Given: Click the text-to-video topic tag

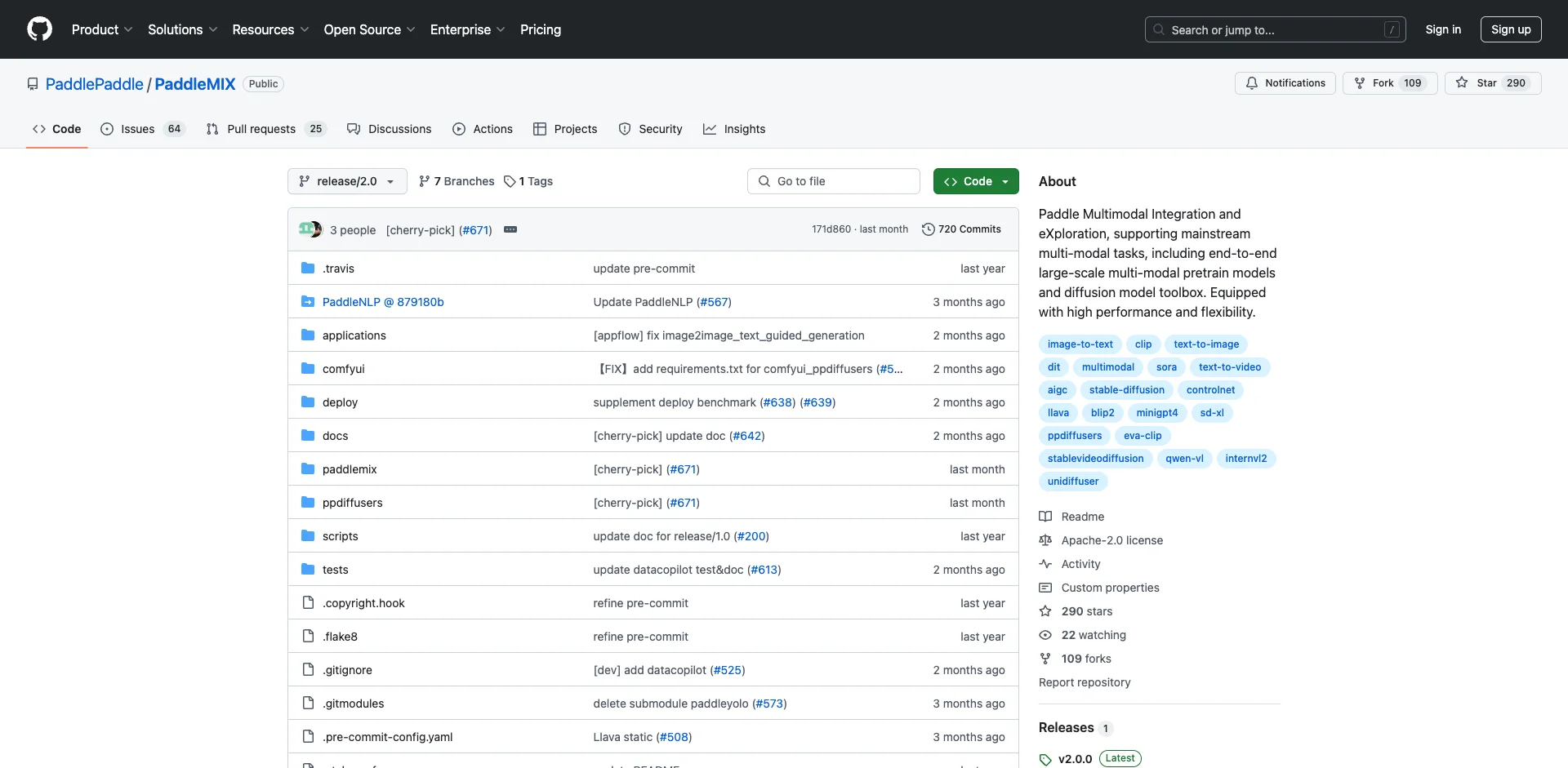Looking at the screenshot, I should click(1230, 367).
